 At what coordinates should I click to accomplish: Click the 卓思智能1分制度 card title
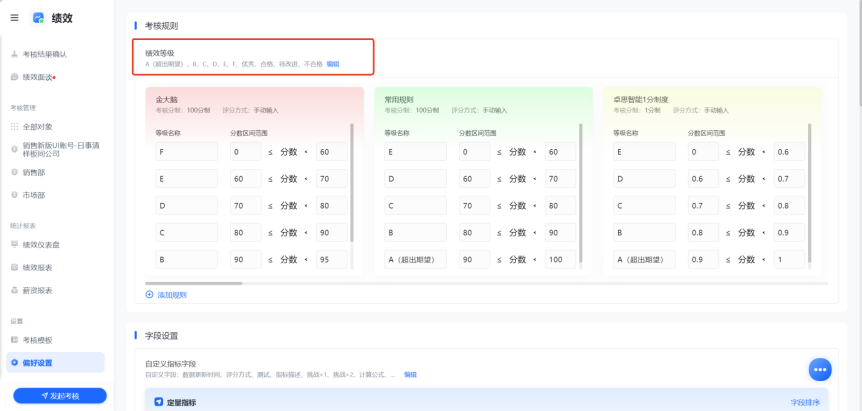point(640,100)
